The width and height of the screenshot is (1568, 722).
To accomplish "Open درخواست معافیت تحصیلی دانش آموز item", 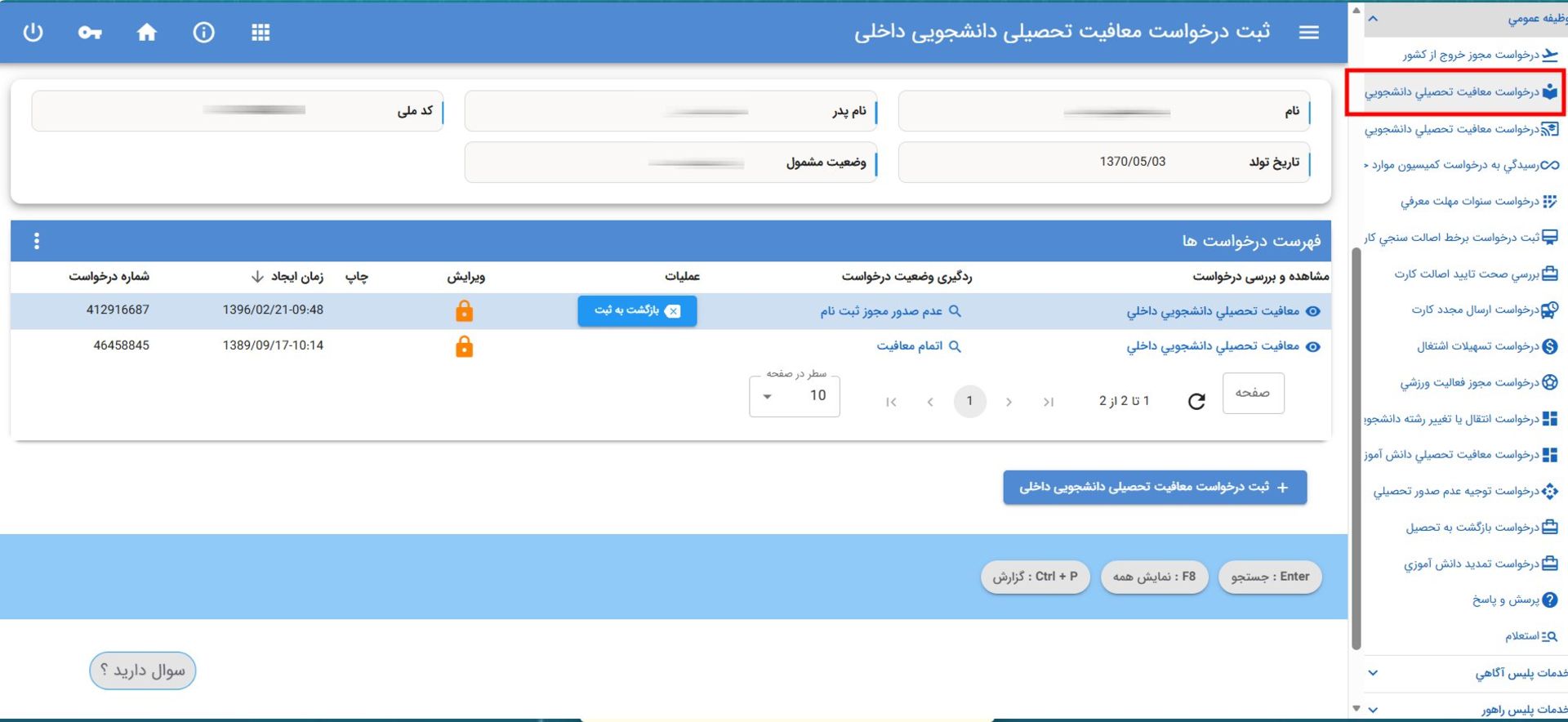I will pyautogui.click(x=1462, y=455).
